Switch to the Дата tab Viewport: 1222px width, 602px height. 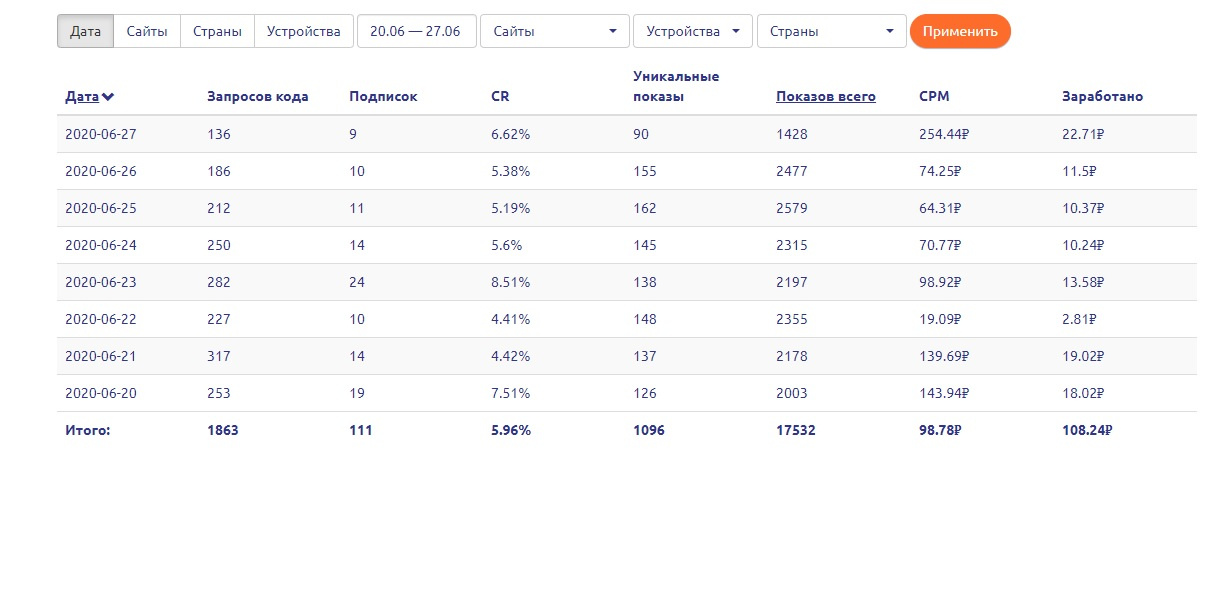(86, 31)
